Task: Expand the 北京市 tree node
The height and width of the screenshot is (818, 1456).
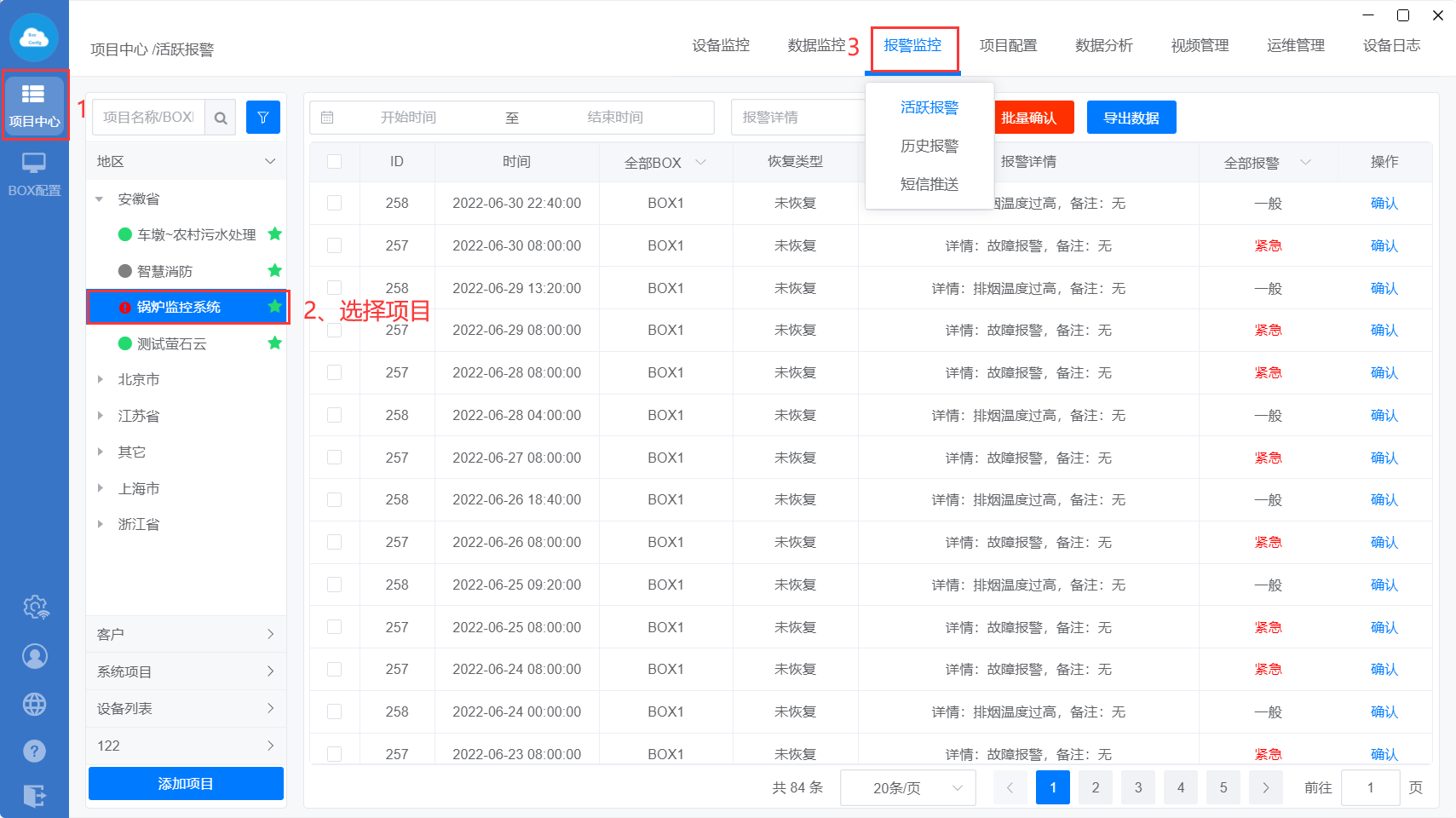Action: [x=101, y=380]
